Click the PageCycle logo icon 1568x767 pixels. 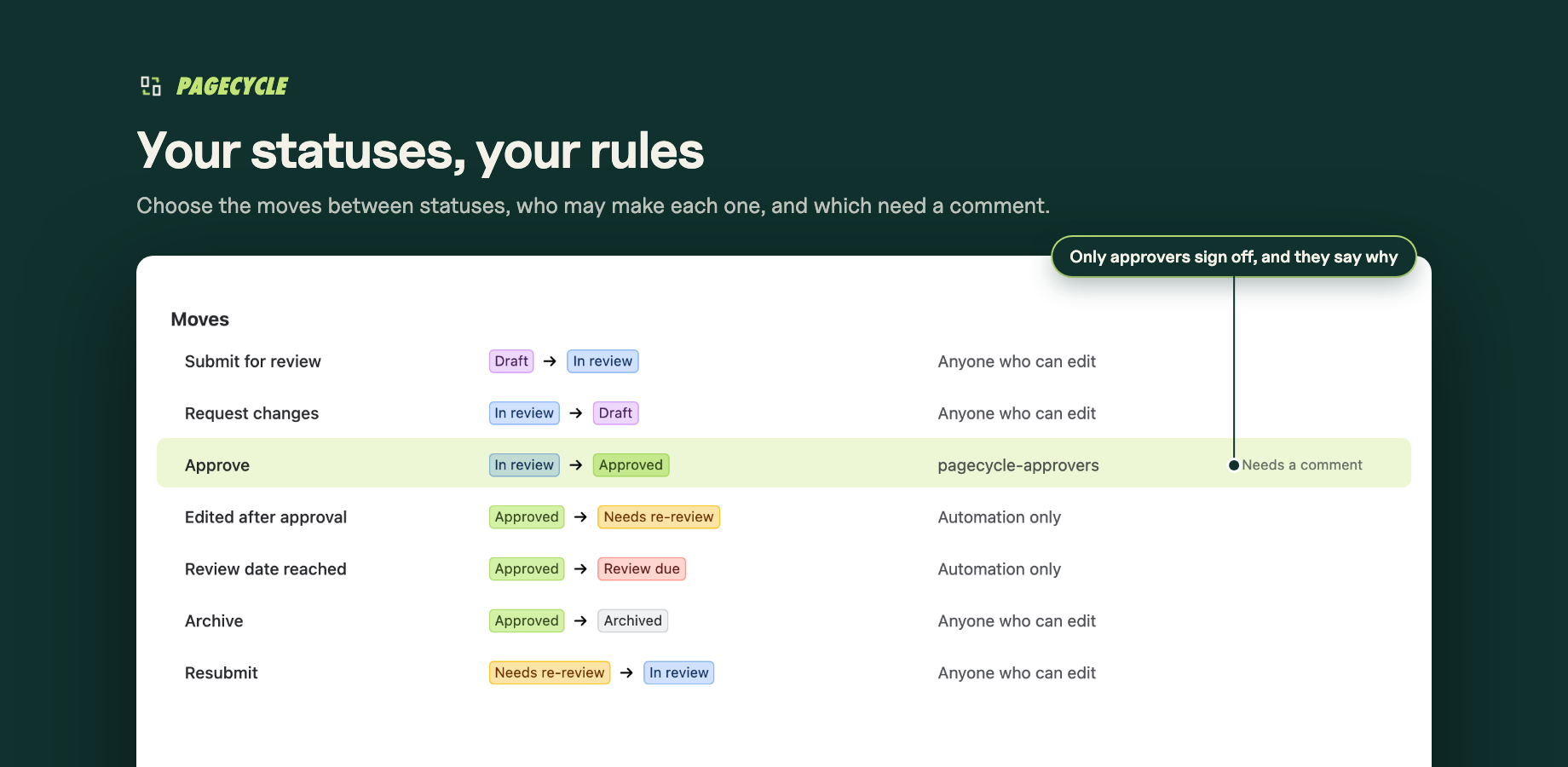click(x=151, y=86)
